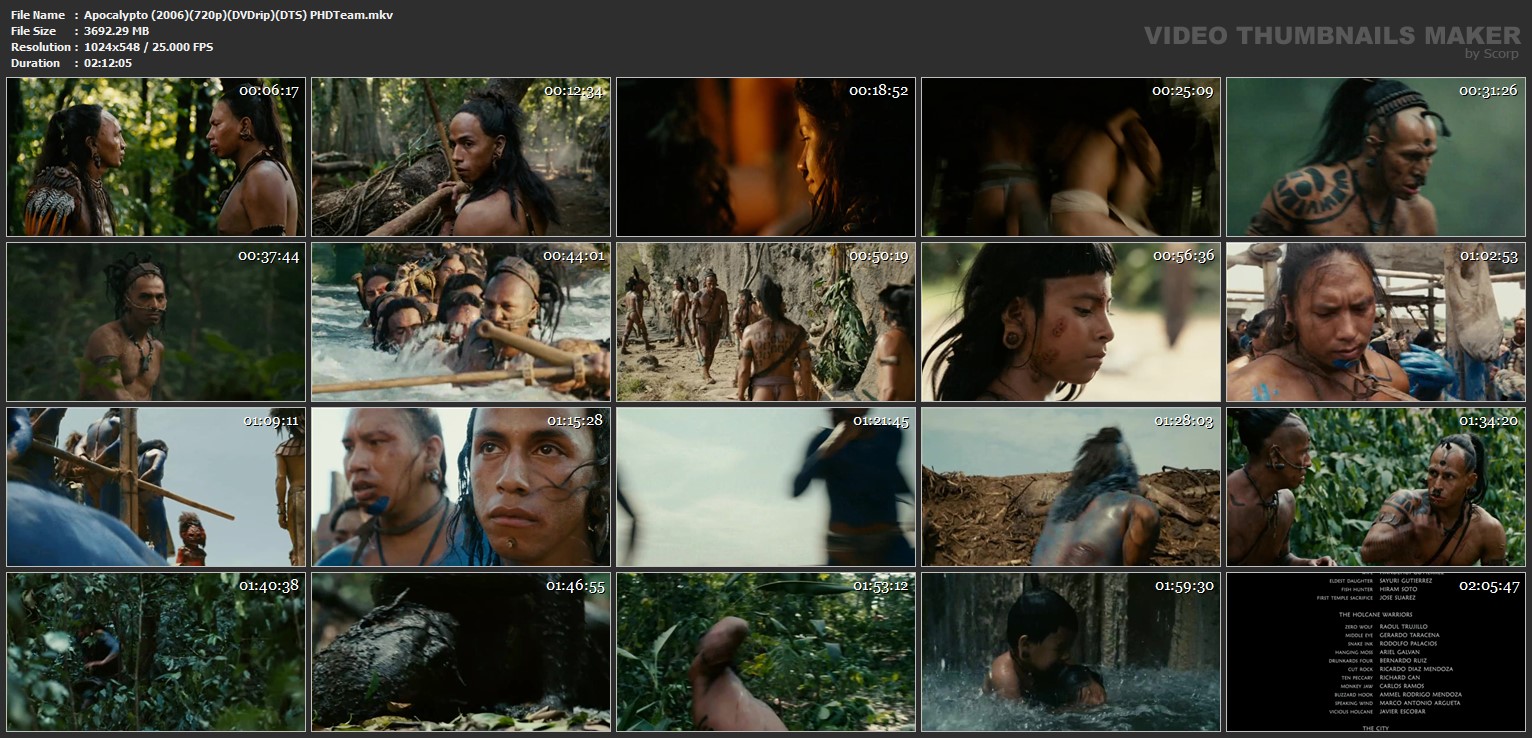
Task: Select the waterfall thumbnail at 01:59:30
Action: click(x=1071, y=652)
